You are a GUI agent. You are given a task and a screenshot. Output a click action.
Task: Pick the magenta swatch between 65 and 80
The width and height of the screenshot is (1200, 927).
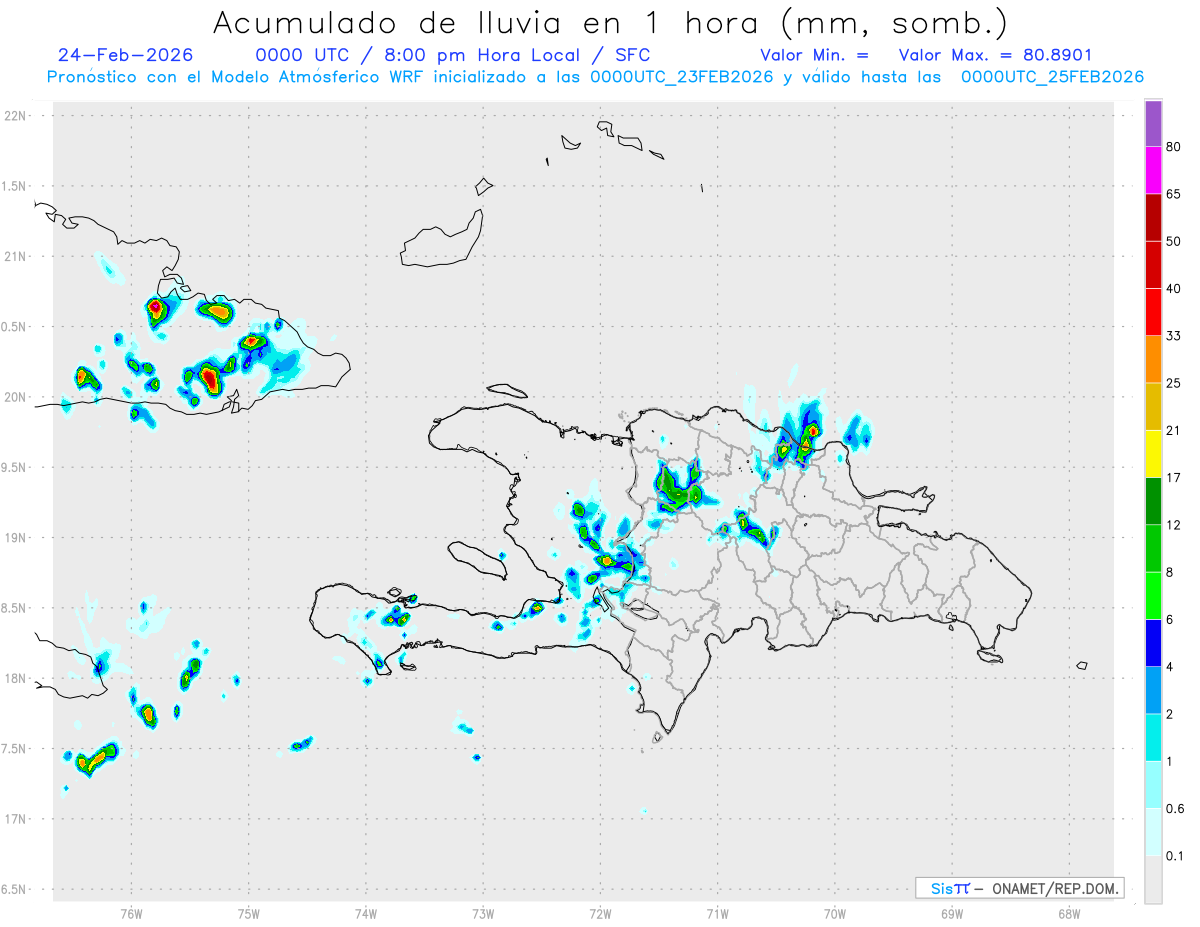(x=1153, y=170)
